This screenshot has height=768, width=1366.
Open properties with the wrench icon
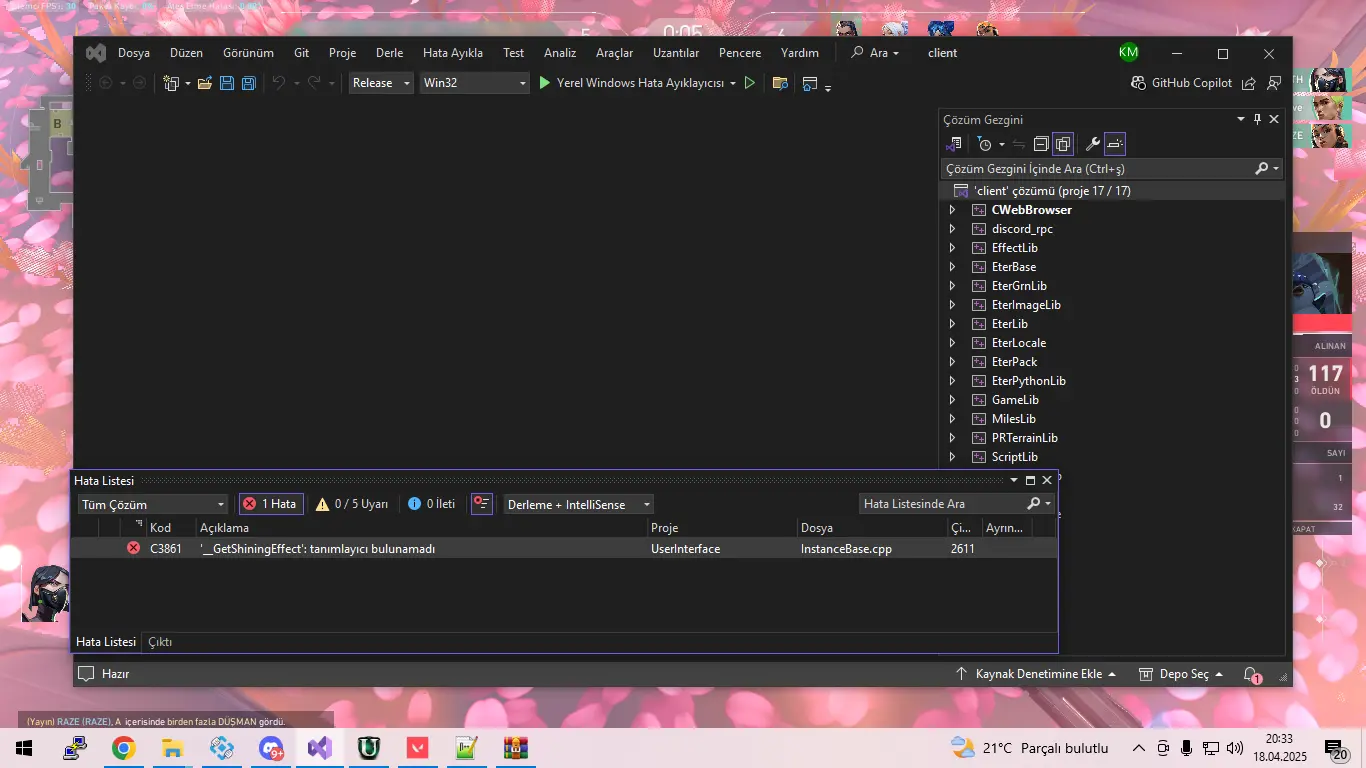point(1093,144)
